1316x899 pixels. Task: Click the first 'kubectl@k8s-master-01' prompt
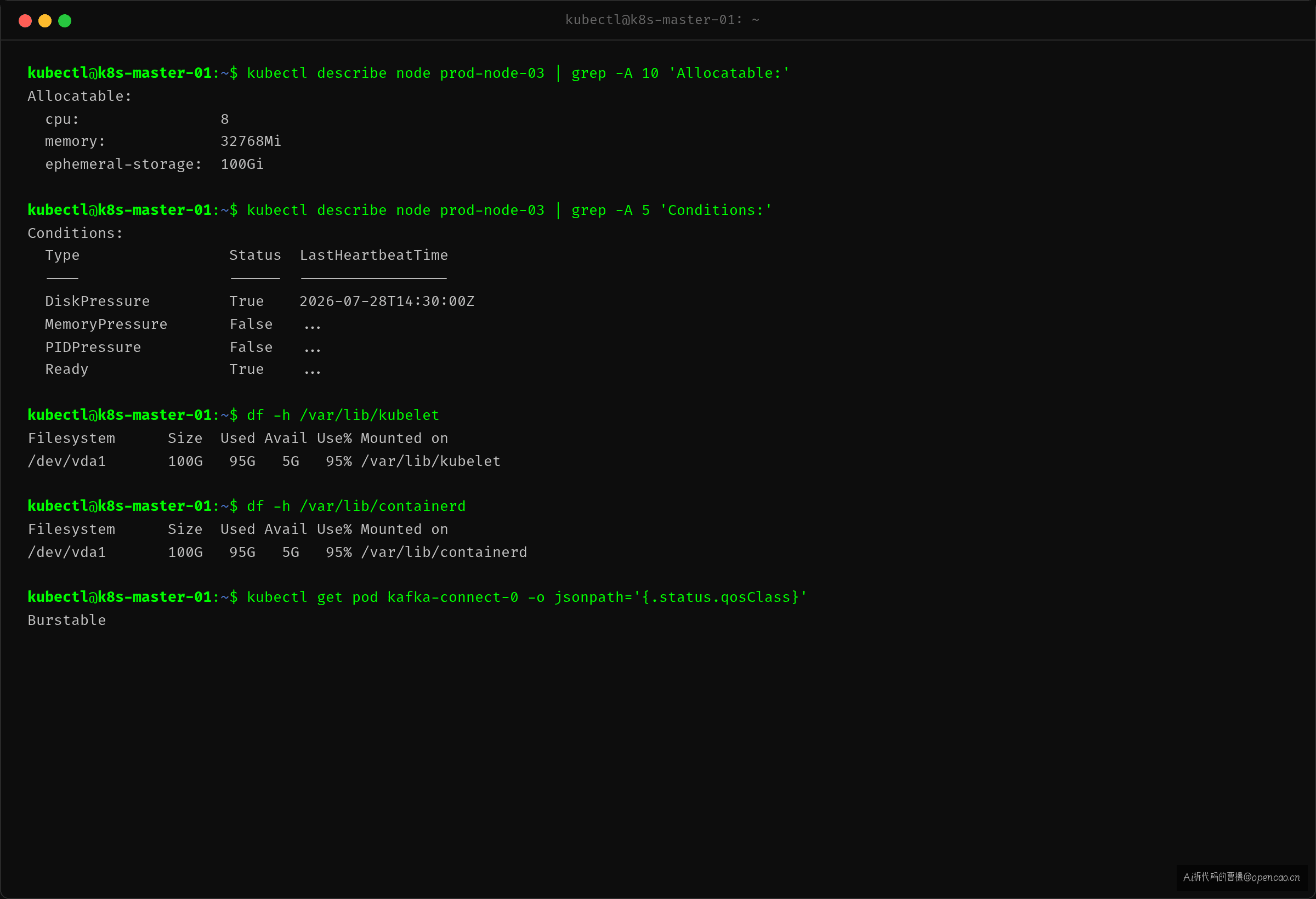pos(120,73)
